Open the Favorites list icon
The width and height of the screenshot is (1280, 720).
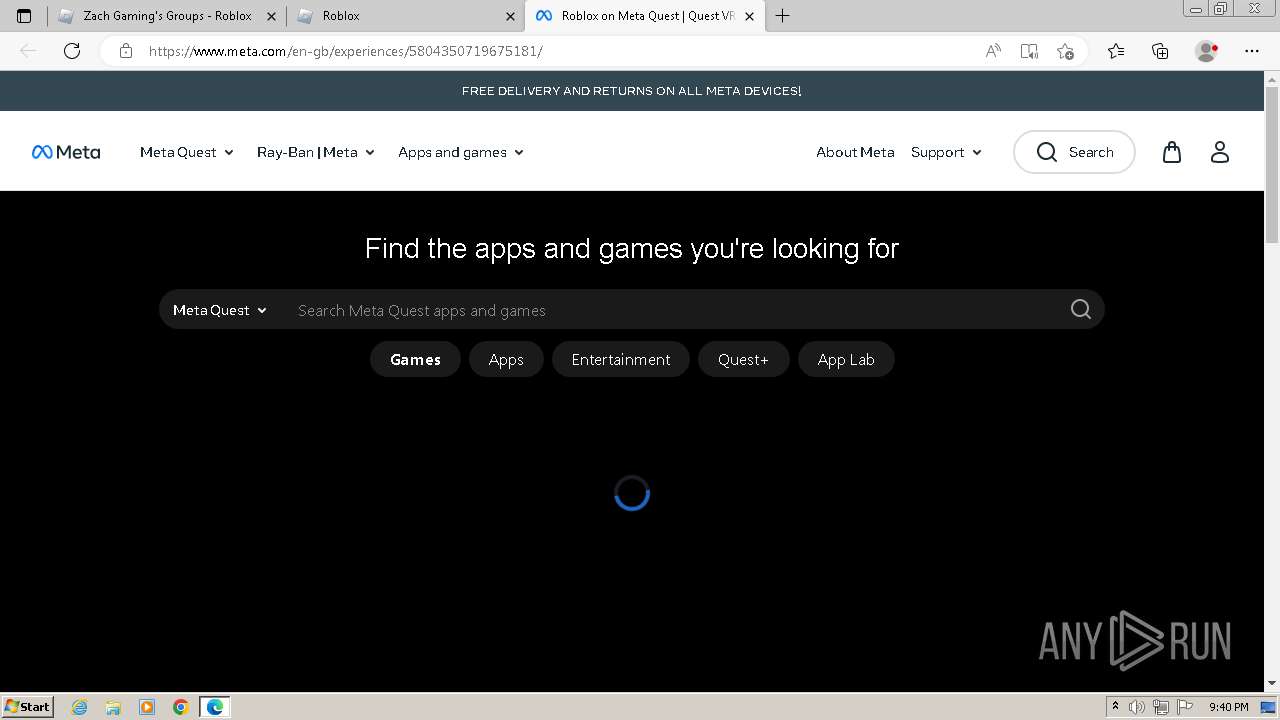(1116, 51)
